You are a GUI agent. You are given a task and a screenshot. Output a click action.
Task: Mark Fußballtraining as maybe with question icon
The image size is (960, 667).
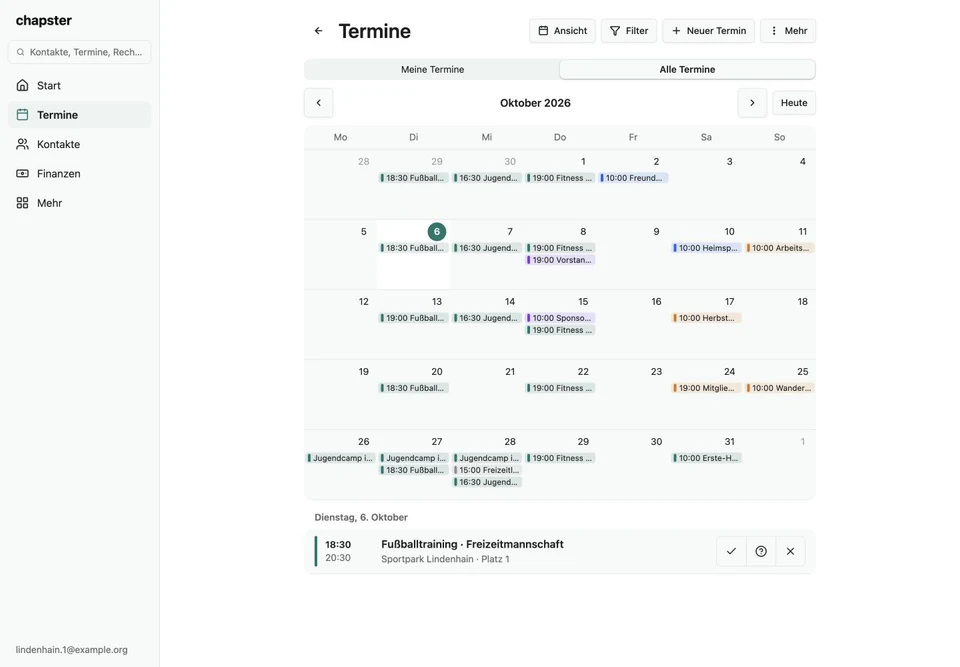coord(761,551)
